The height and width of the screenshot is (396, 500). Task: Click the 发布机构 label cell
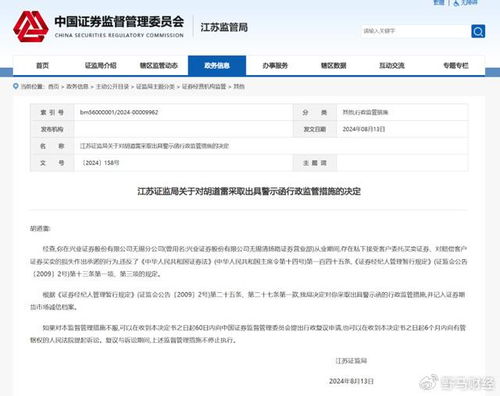click(52, 129)
